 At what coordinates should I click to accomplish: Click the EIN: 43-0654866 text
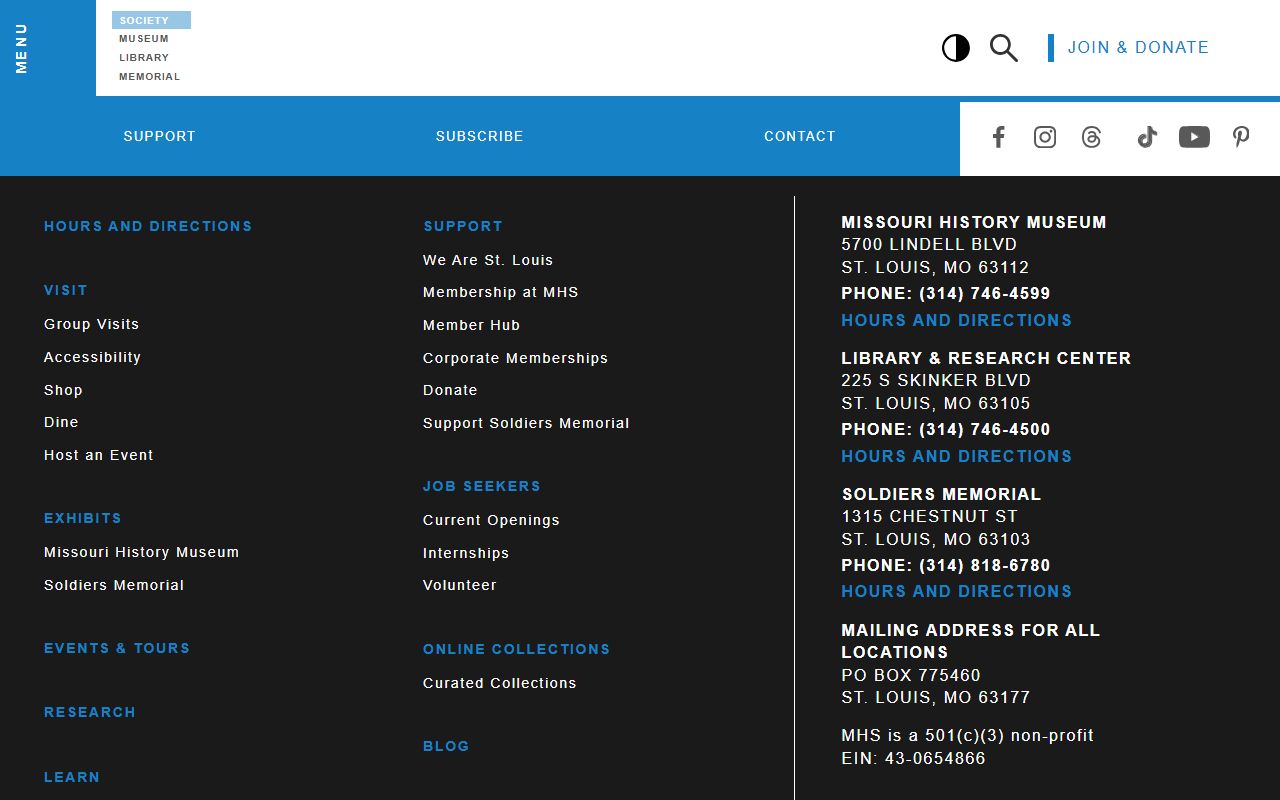[x=913, y=759]
